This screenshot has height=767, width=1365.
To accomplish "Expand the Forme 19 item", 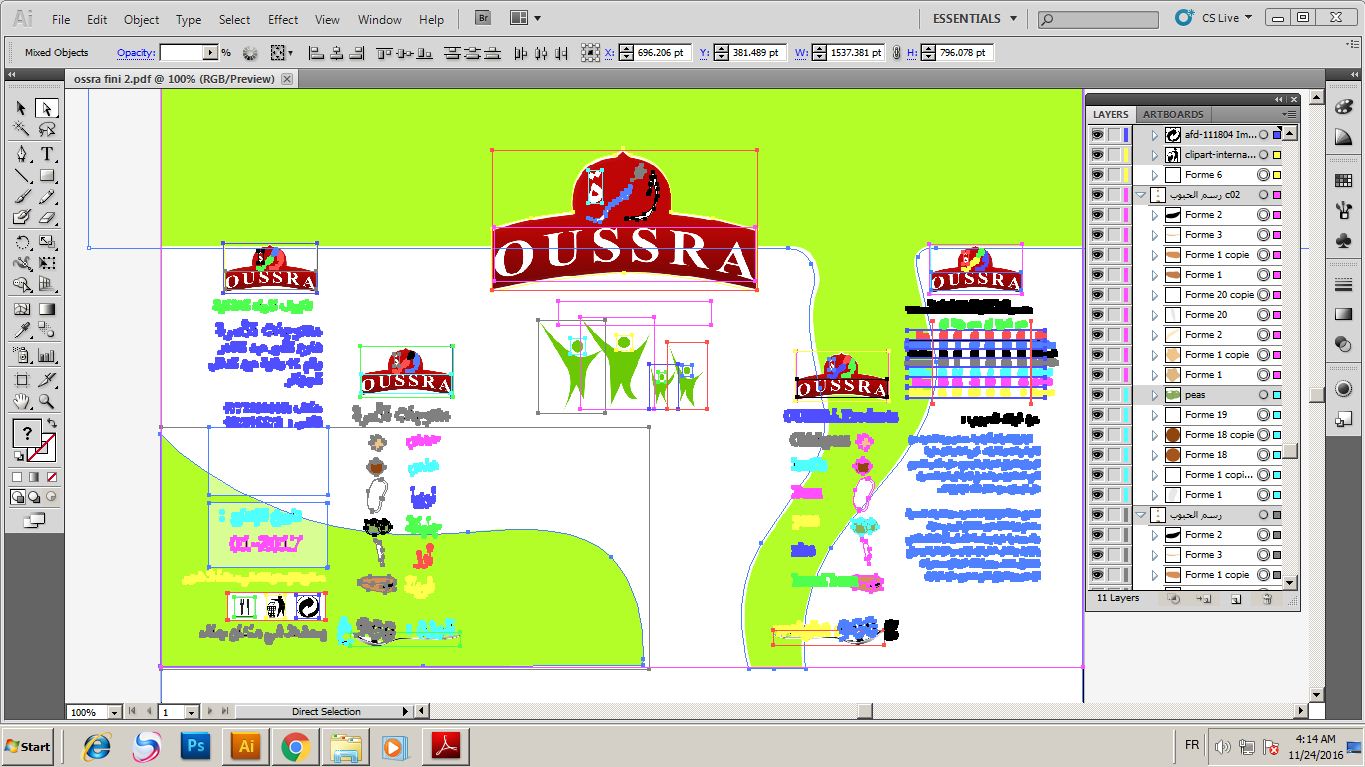I will [1154, 415].
